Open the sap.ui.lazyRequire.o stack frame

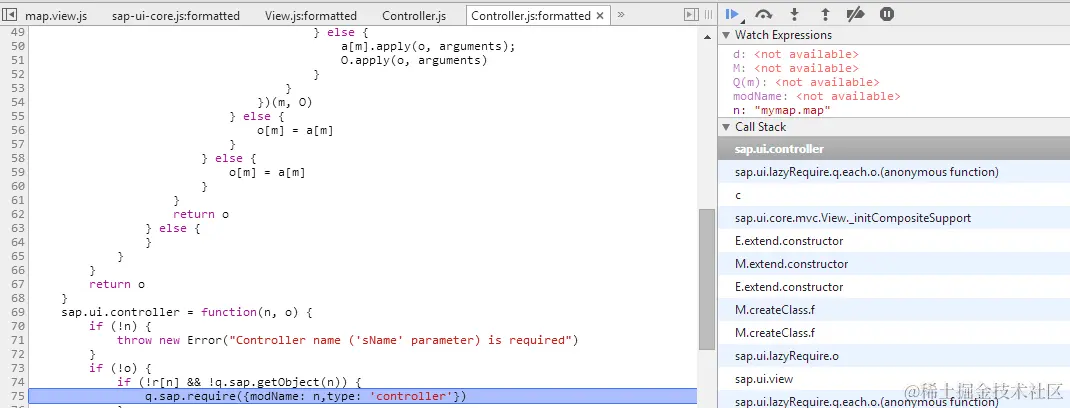coord(894,355)
